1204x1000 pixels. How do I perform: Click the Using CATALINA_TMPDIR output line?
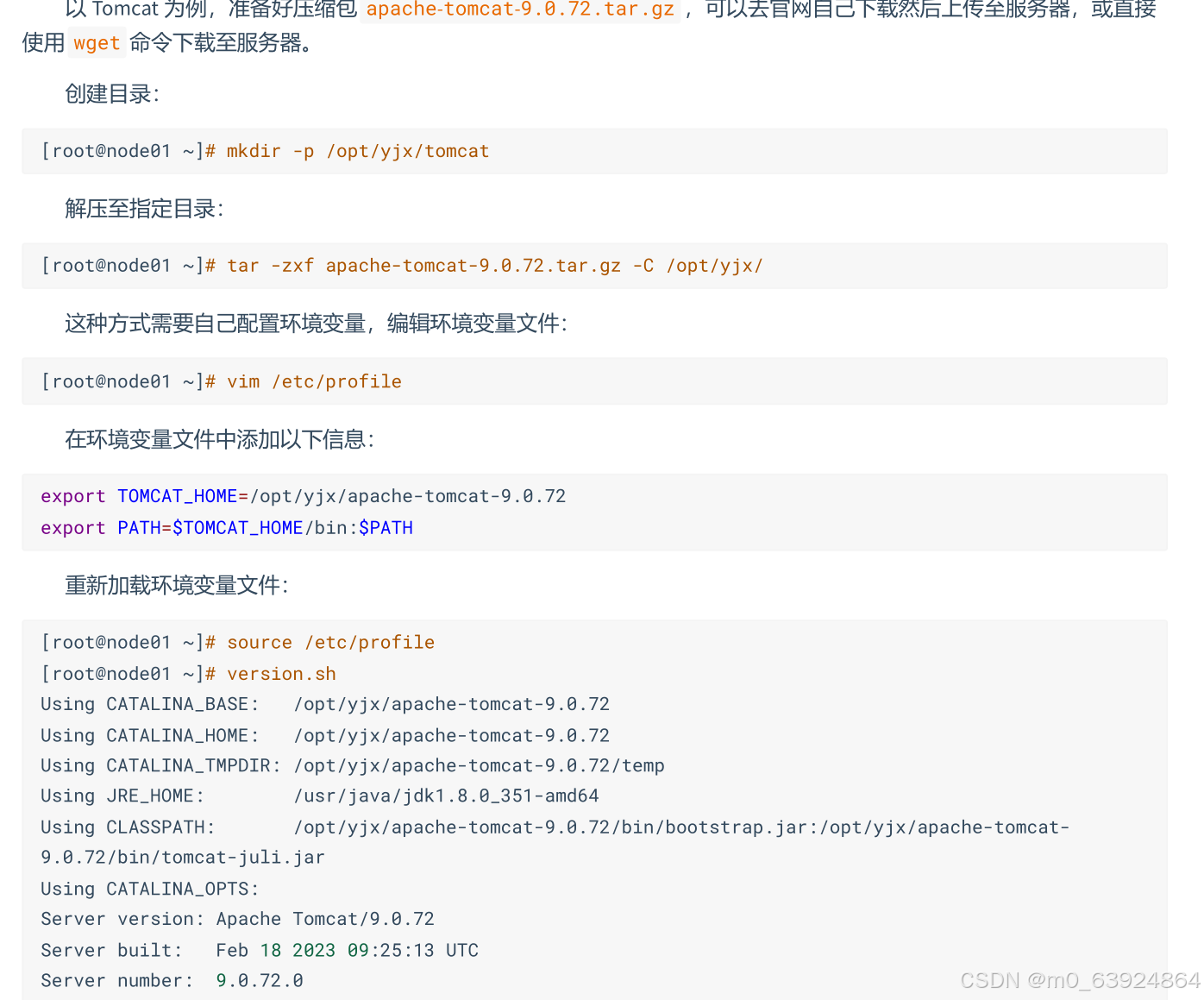(x=353, y=765)
